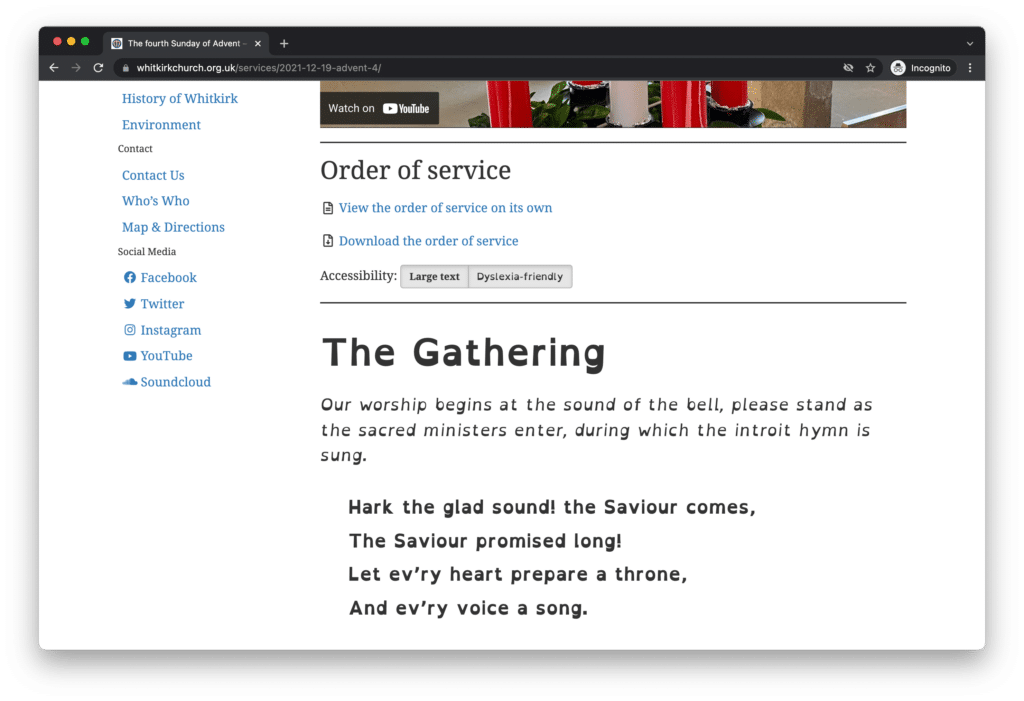Close the fourth Sunday of Advent tab
The height and width of the screenshot is (701, 1024).
point(257,44)
